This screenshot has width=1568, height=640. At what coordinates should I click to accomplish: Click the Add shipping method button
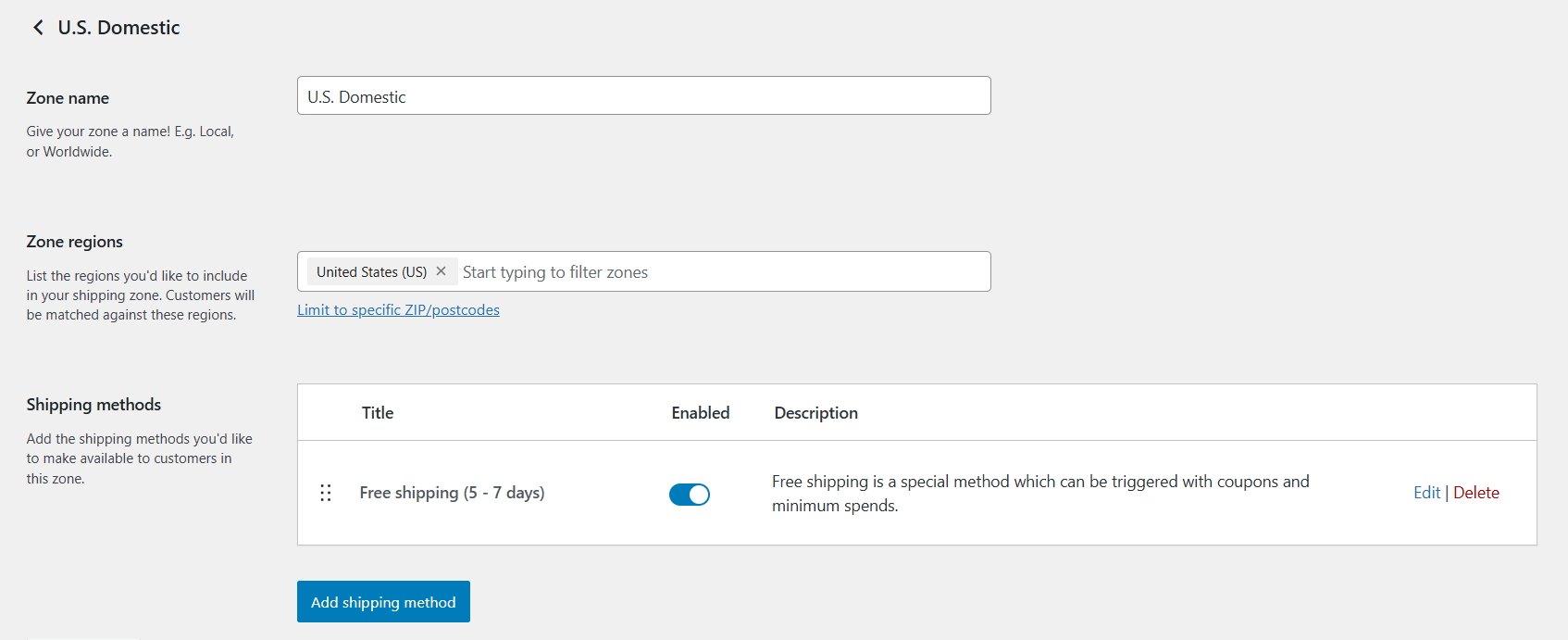click(x=383, y=601)
